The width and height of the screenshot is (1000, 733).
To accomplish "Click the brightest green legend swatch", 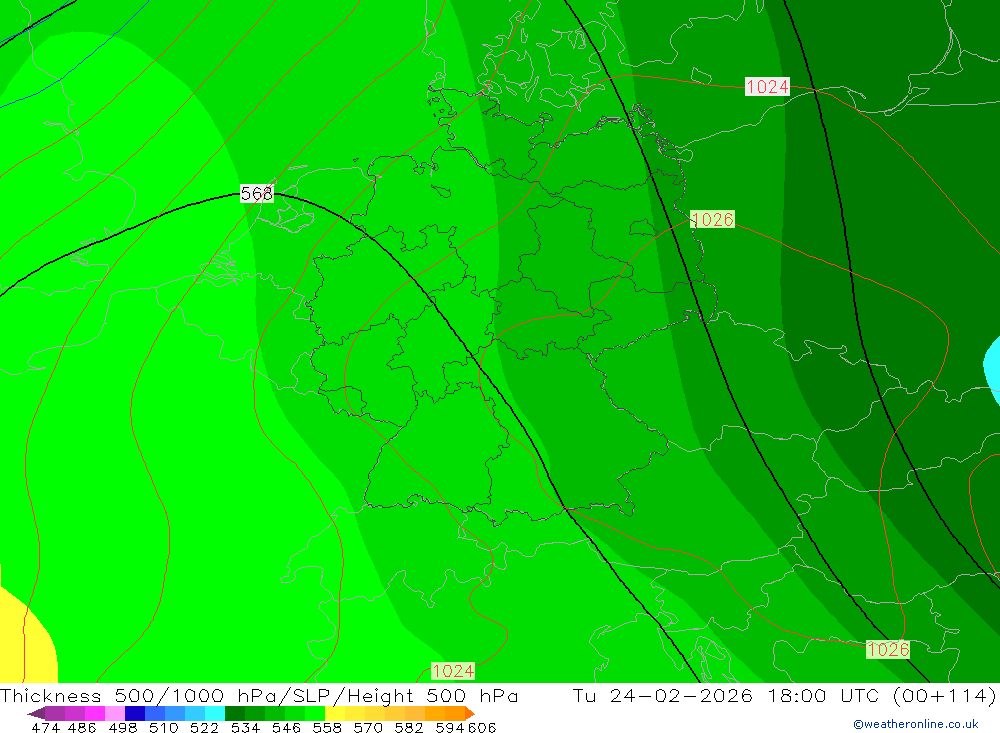I will (x=315, y=713).
